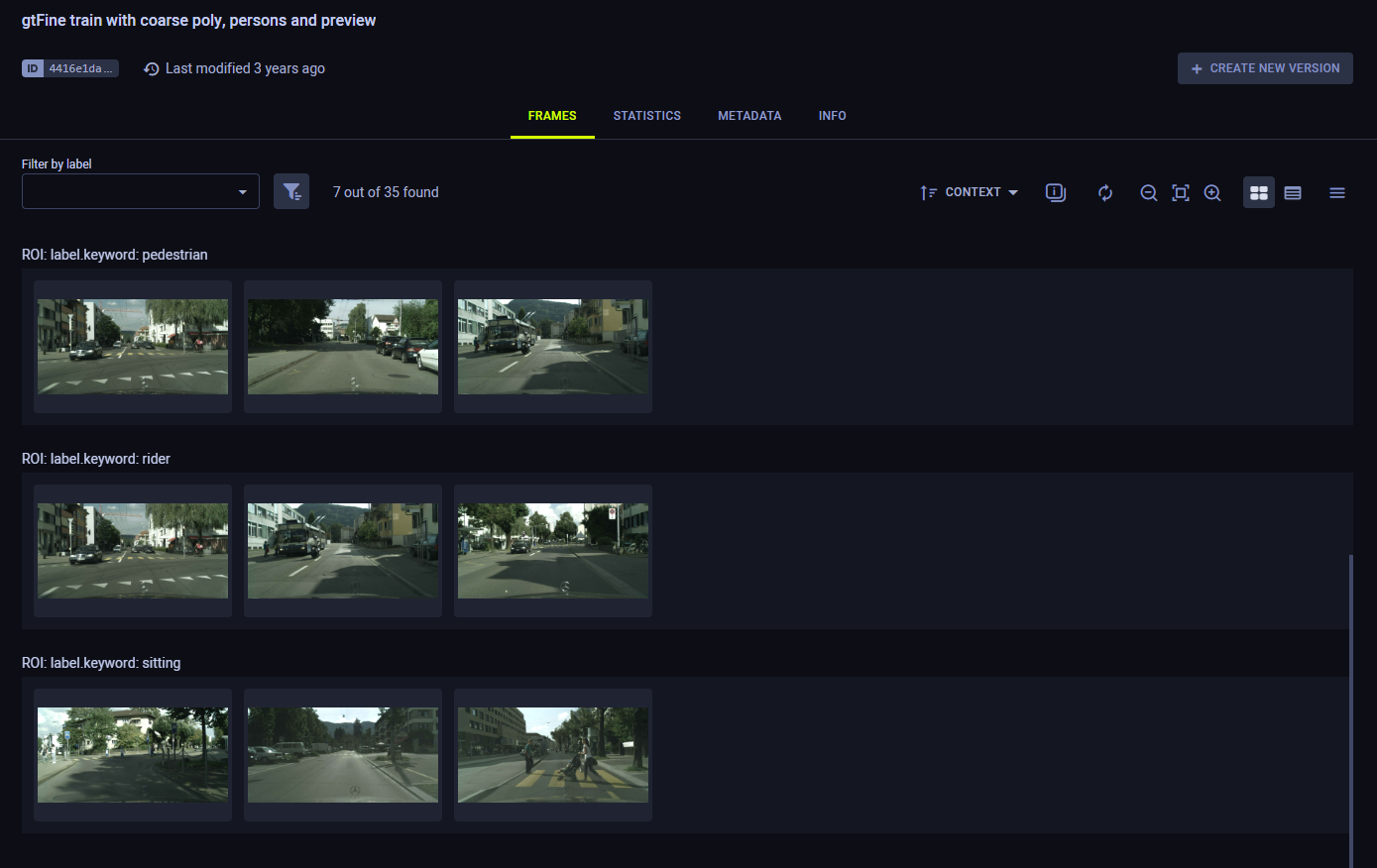Open the crosswalk thumbnail under sitting
This screenshot has height=868, width=1377.
click(553, 755)
